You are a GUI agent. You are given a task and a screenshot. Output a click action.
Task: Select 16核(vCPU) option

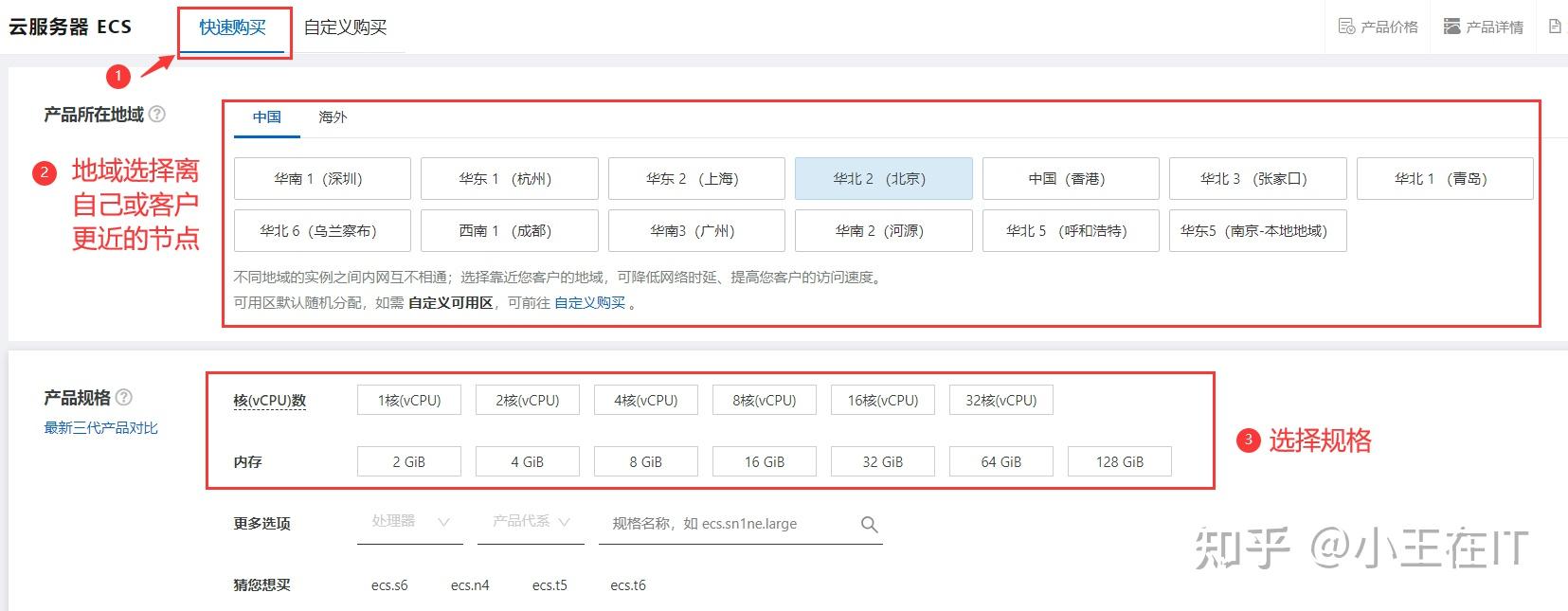click(883, 400)
